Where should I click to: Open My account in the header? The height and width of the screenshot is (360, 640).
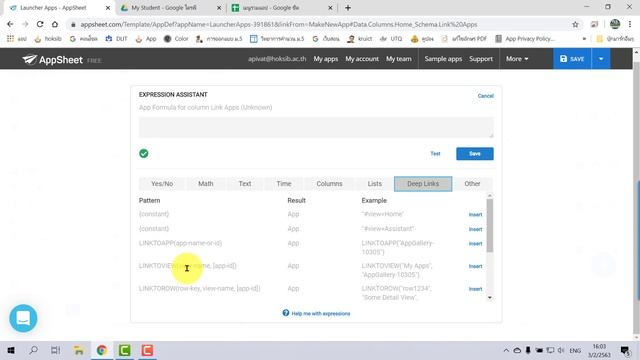(x=362, y=59)
